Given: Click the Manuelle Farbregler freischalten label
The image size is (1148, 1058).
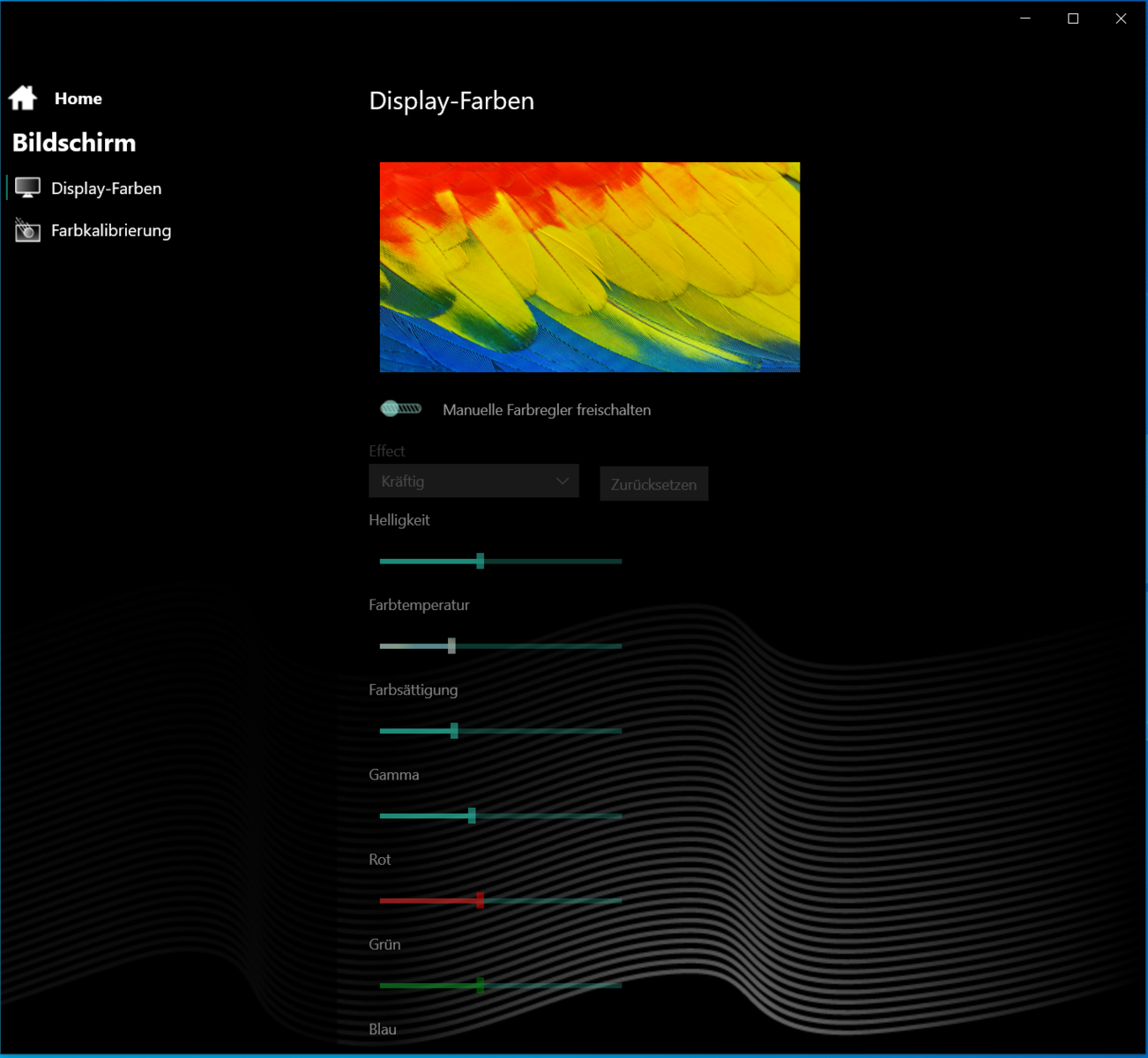Looking at the screenshot, I should [547, 410].
